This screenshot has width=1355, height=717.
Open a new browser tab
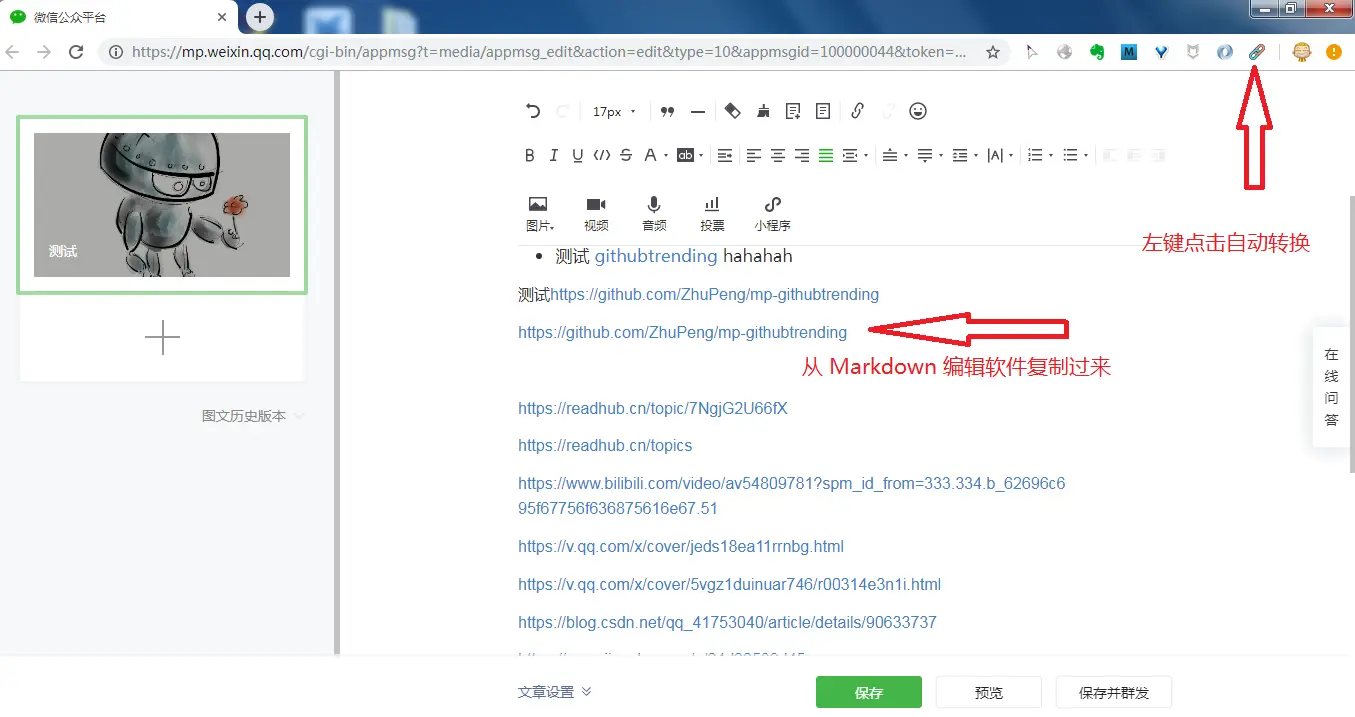(260, 17)
